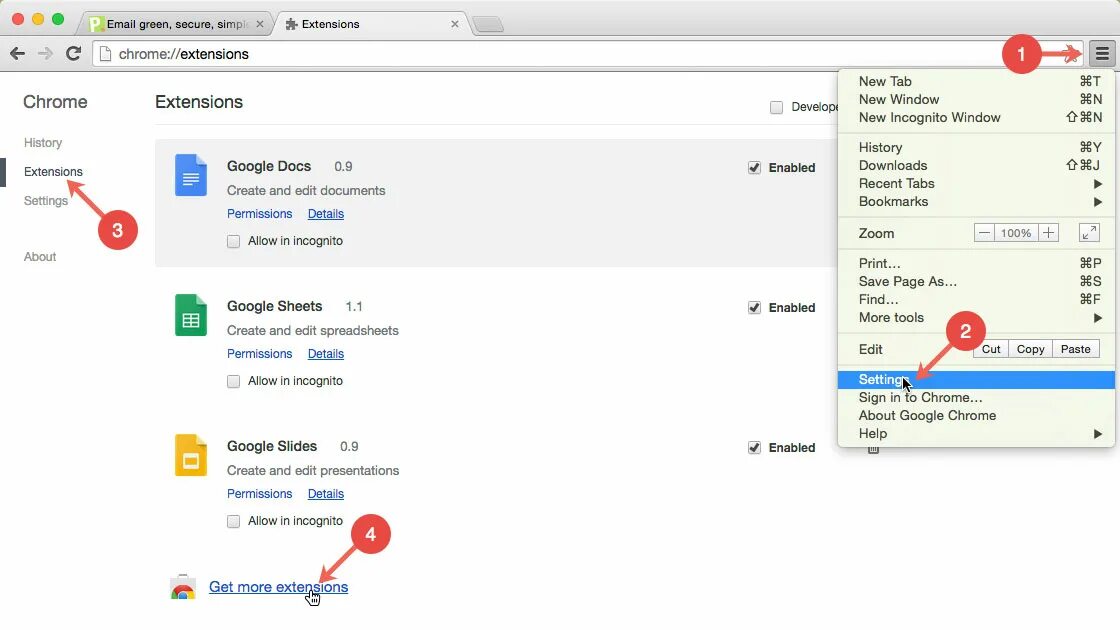This screenshot has width=1120, height=630.
Task: Click Get more extensions link
Action: pos(279,587)
